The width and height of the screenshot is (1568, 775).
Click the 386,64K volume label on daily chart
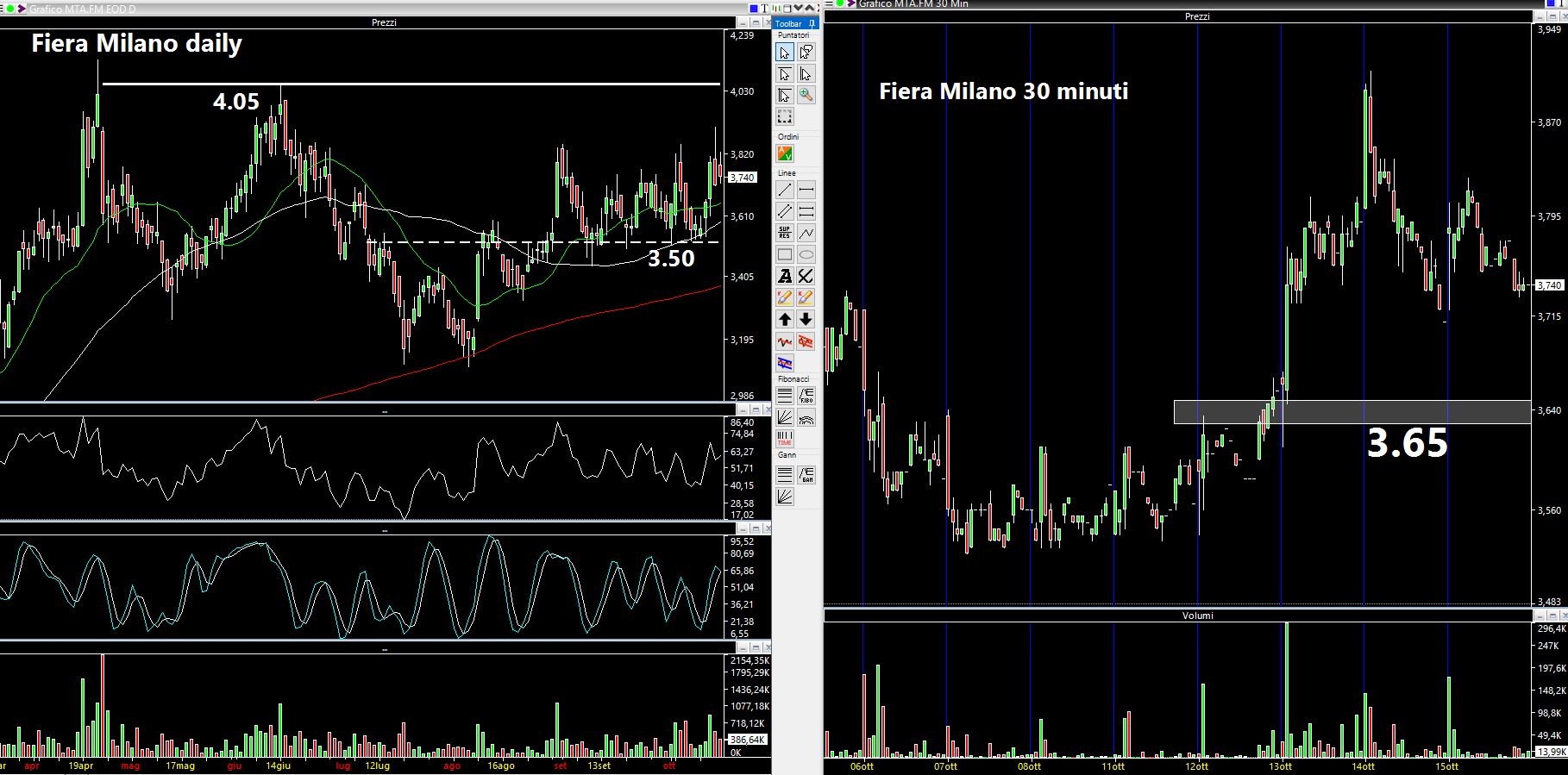coord(748,740)
